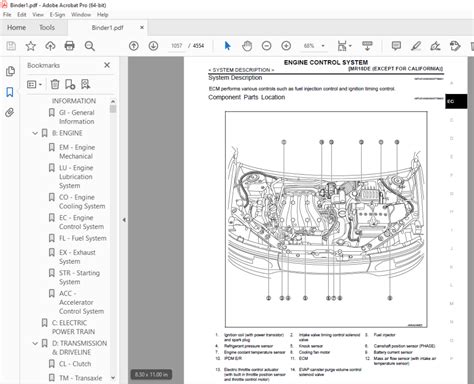Open ACC - Accelerator Control System bookmark

coord(81,302)
